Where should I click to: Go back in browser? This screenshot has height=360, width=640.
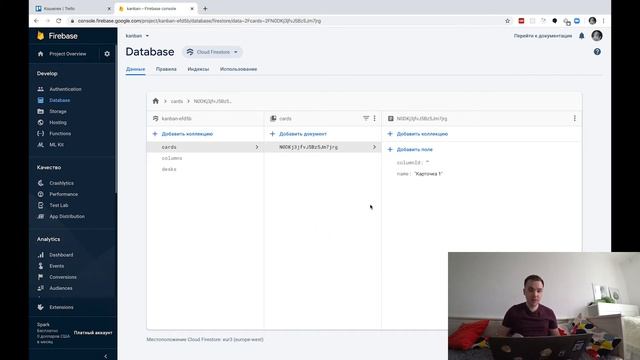pyautogui.click(x=37, y=21)
